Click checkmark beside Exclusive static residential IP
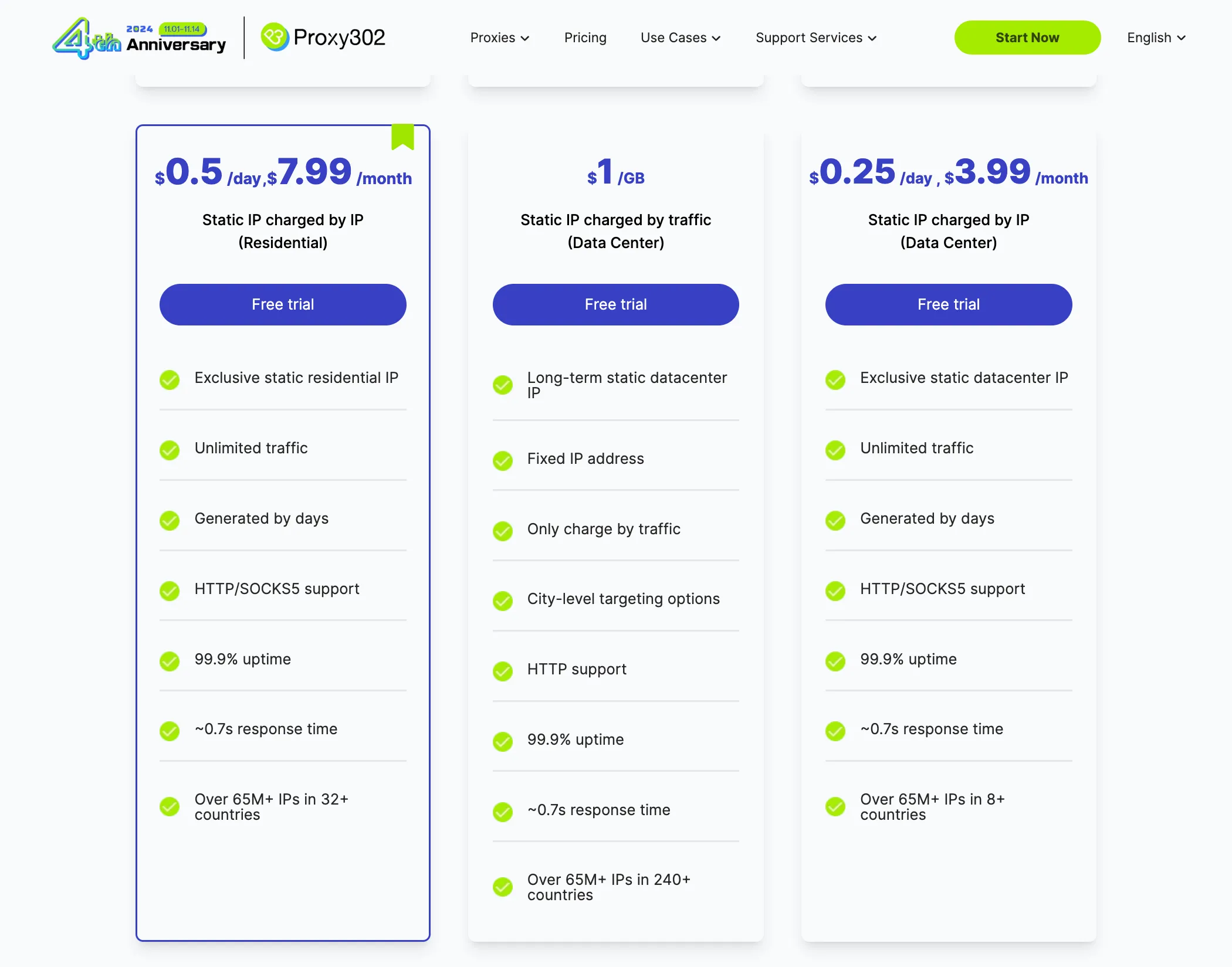The width and height of the screenshot is (1232, 967). pos(170,380)
